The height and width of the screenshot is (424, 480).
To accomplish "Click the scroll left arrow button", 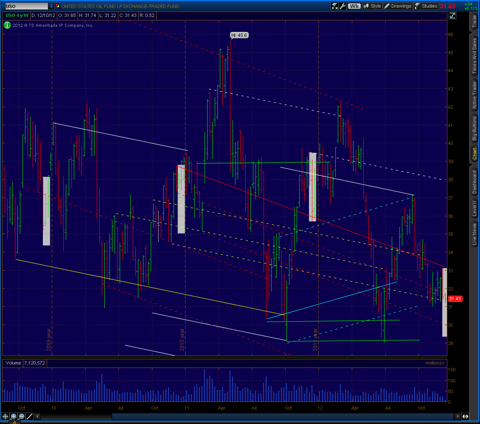I will [37, 416].
